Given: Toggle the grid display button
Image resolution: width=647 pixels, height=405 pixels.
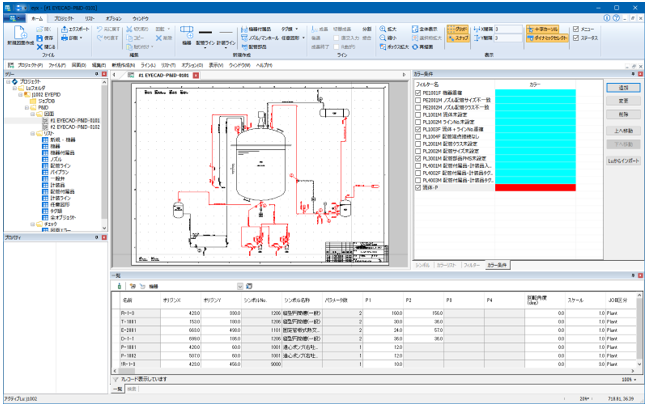Looking at the screenshot, I should (x=458, y=29).
